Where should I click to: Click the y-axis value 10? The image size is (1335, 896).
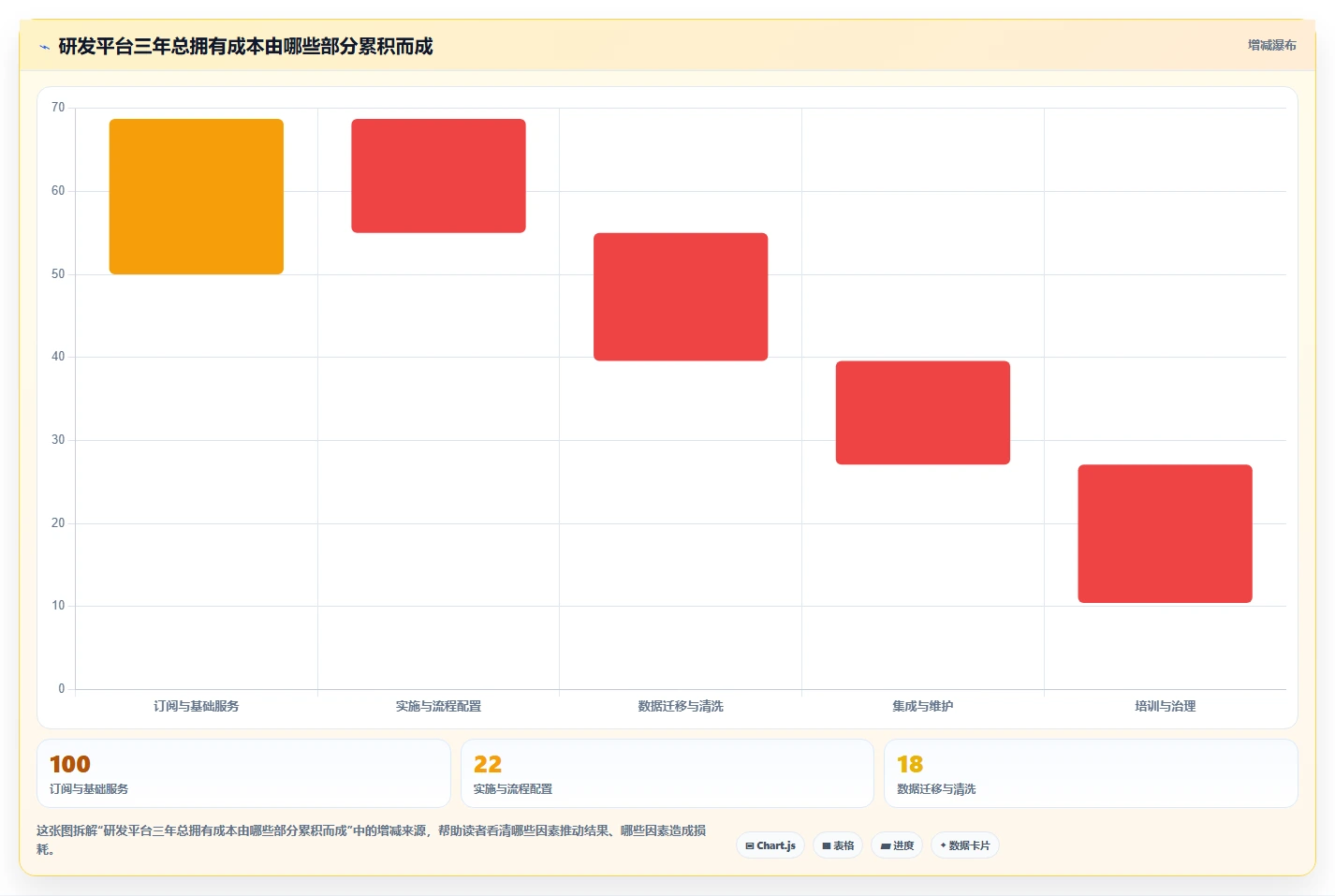click(x=58, y=606)
